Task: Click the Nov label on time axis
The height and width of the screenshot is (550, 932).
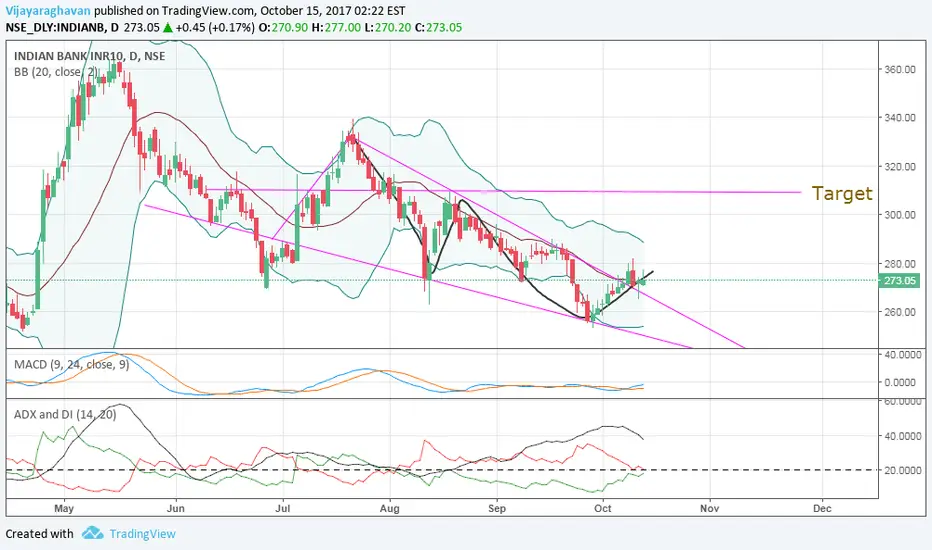Action: [709, 508]
